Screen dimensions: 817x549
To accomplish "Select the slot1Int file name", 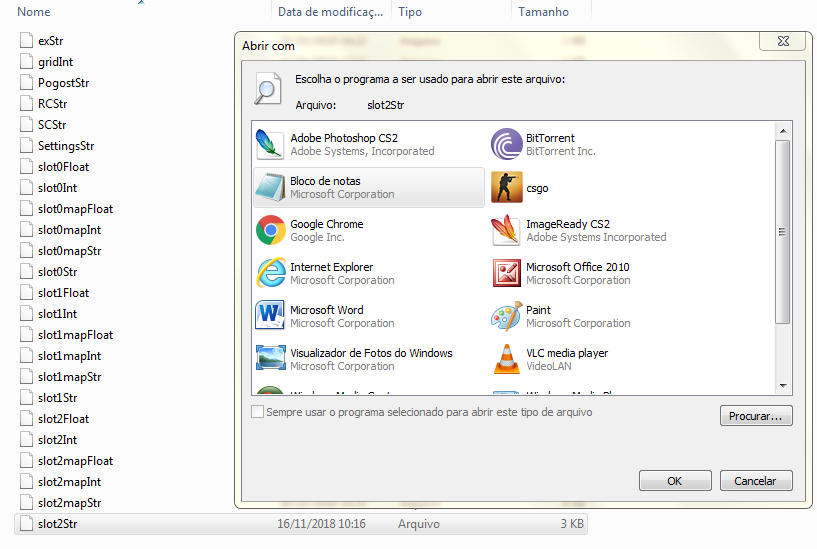I will [x=57, y=314].
